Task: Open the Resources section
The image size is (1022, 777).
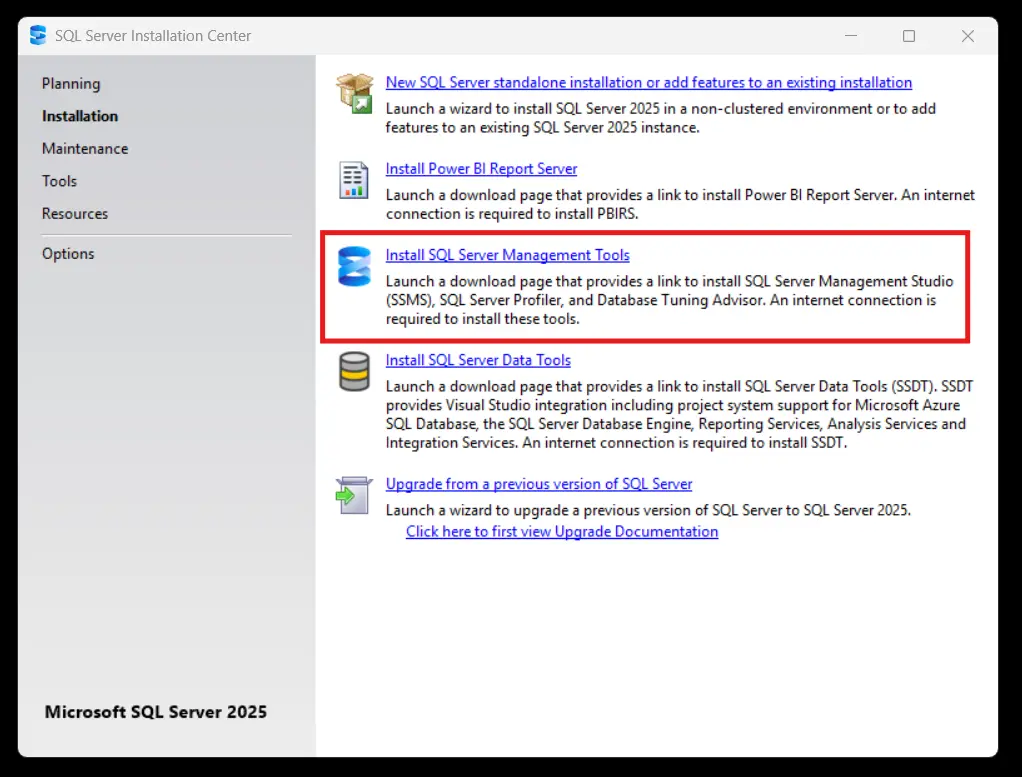Action: [x=75, y=213]
